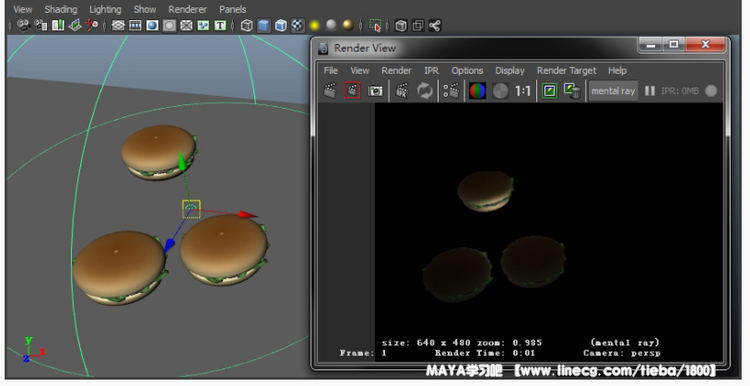Click the Isolate Select icon
Viewport: 750px width, 386px height.
pyautogui.click(x=375, y=25)
